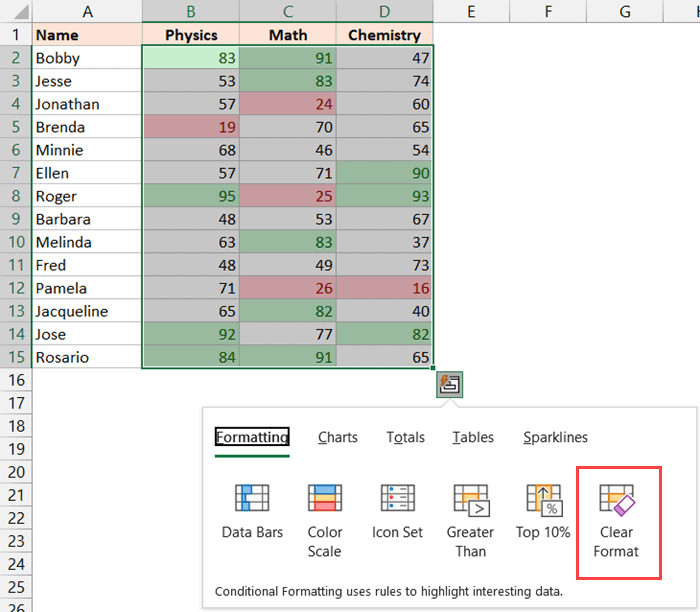This screenshot has width=700, height=612.
Task: Select the Formatting tab
Action: click(x=252, y=437)
